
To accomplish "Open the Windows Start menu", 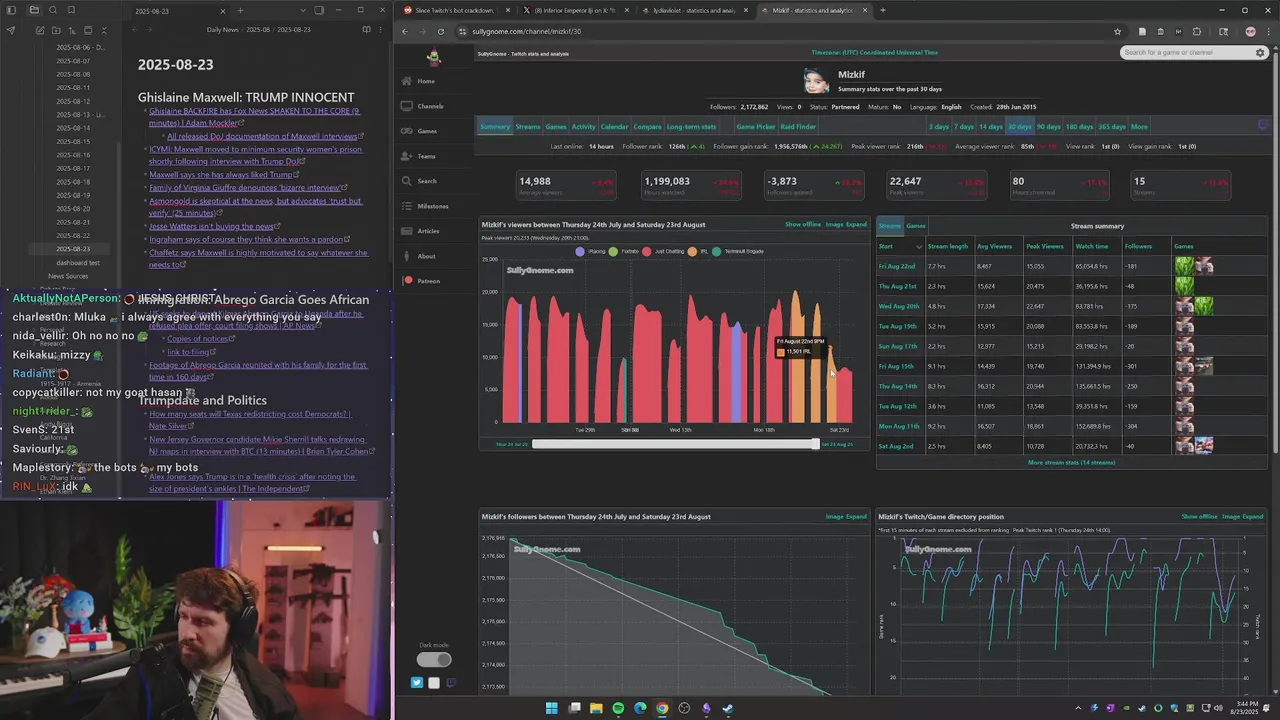I will click(551, 708).
